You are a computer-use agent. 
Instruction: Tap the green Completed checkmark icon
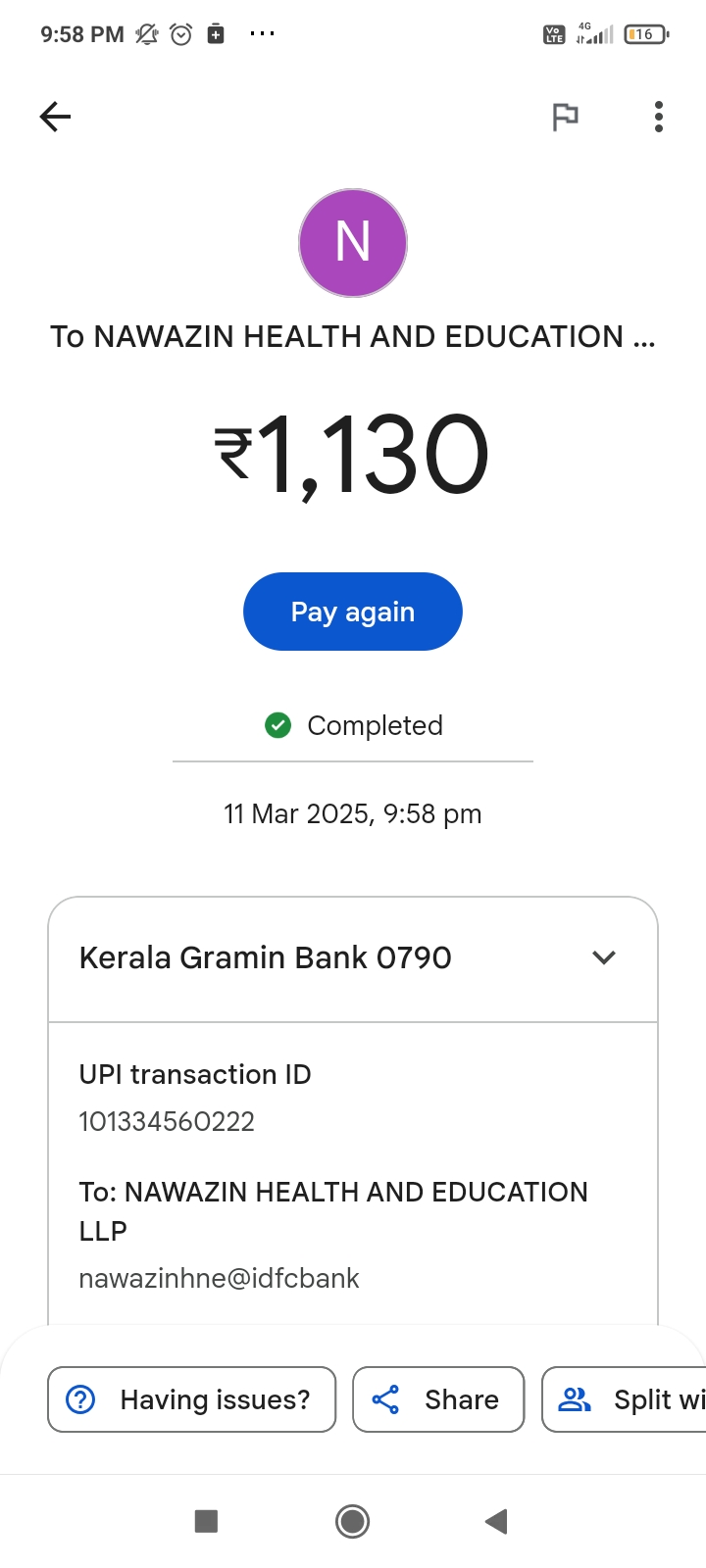tap(278, 725)
